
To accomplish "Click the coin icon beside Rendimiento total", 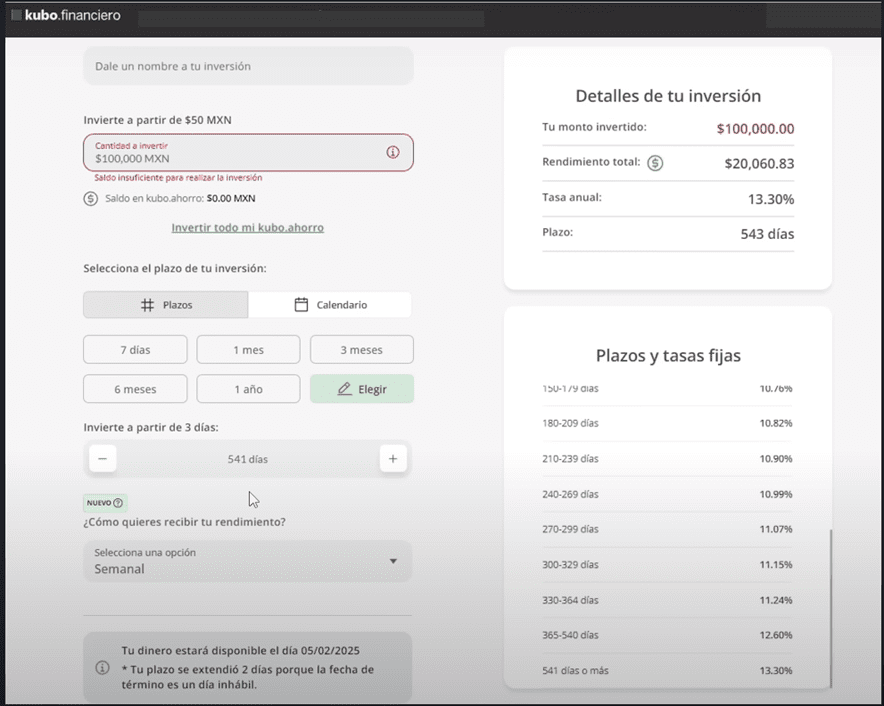I will coord(655,162).
